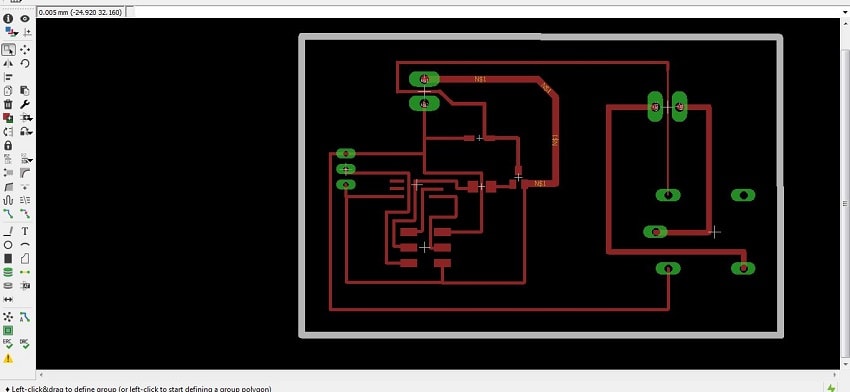Screen dimensions: 850x392
Task: Select the Miter corner tool
Action: (x=25, y=172)
